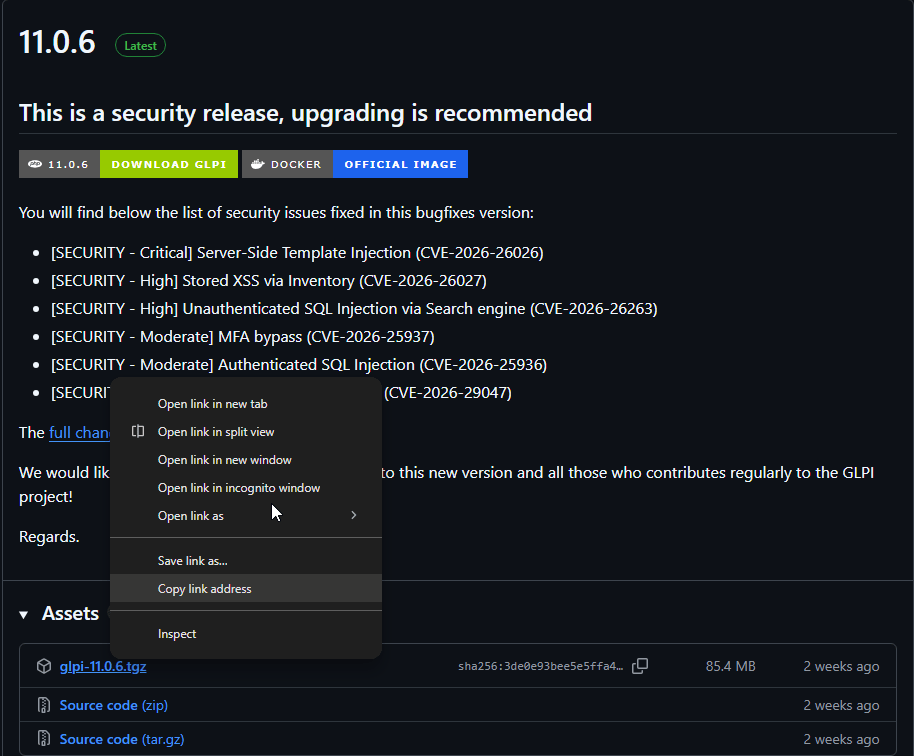This screenshot has width=914, height=756.
Task: Choose 'Open link in incognito window'
Action: (238, 488)
